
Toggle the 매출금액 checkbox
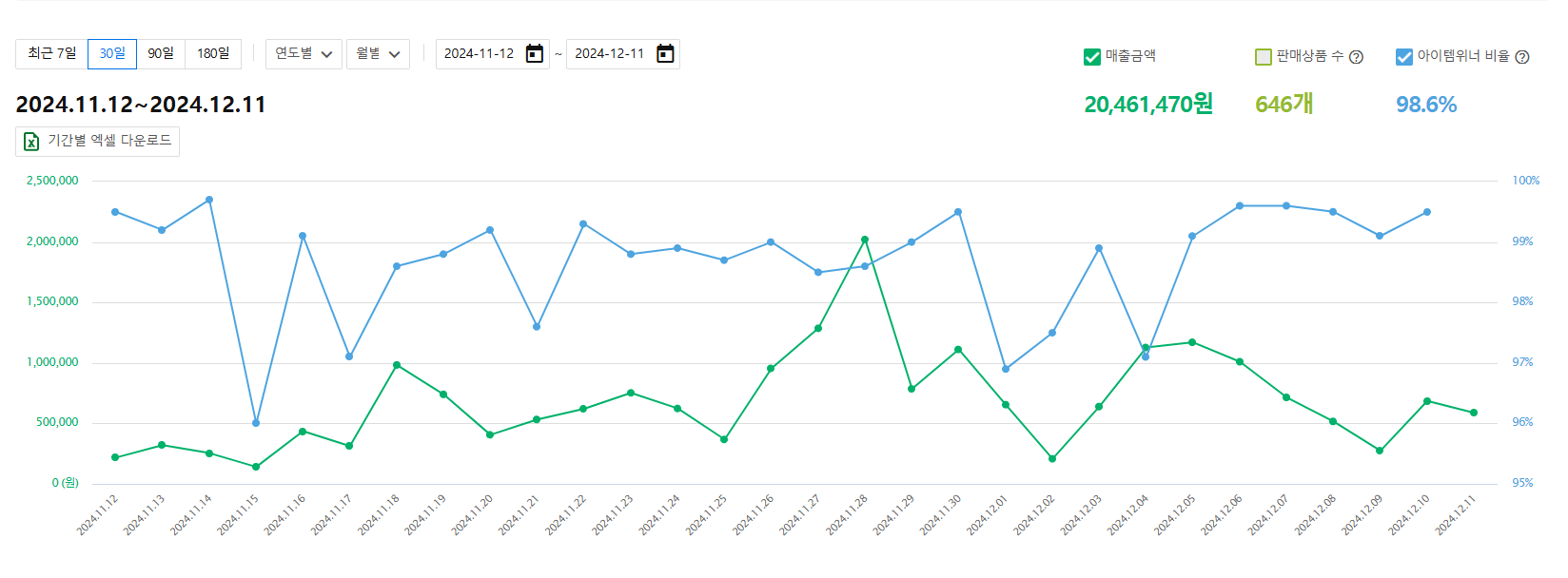1092,57
